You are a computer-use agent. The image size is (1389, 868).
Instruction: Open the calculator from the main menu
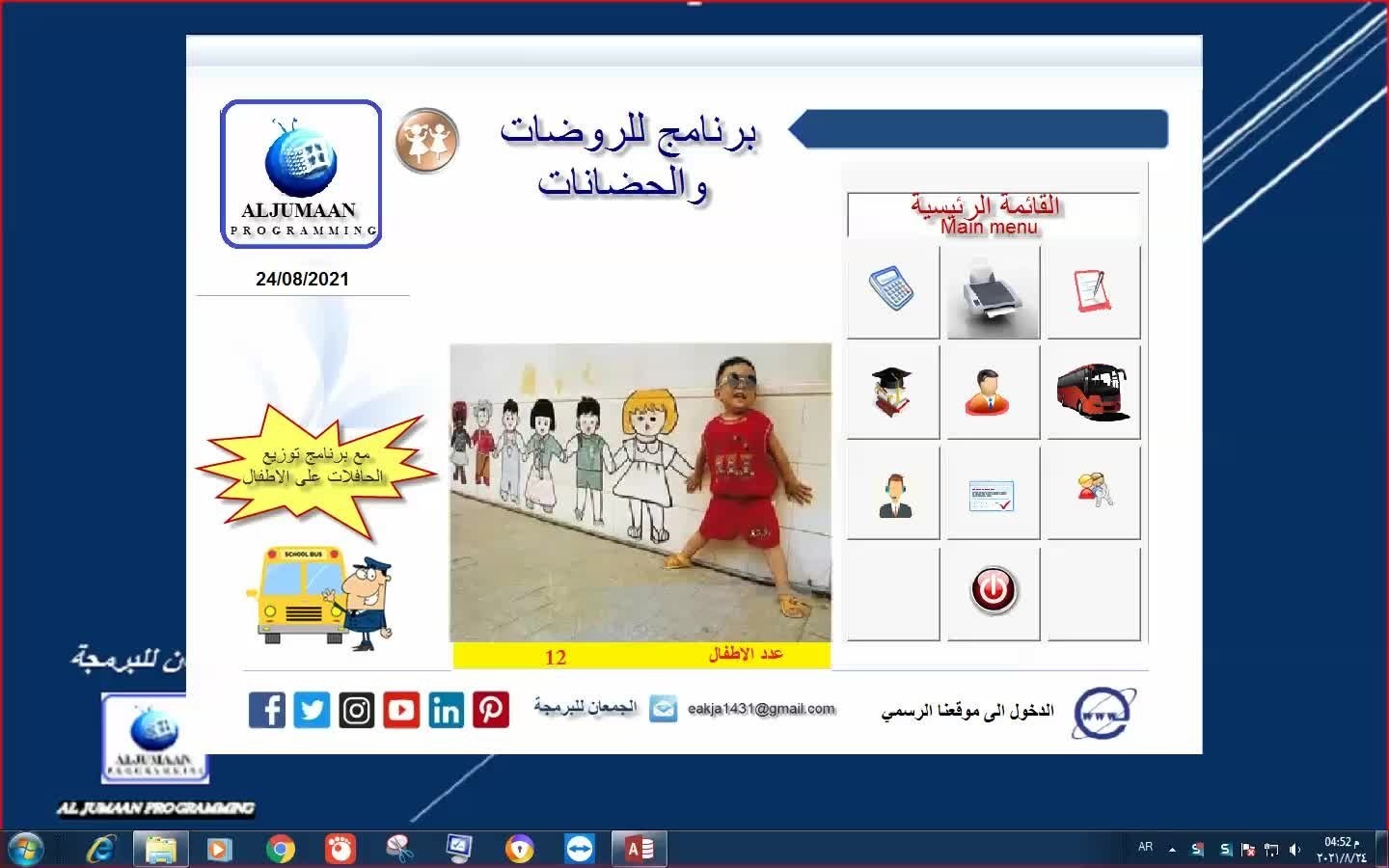coord(892,291)
